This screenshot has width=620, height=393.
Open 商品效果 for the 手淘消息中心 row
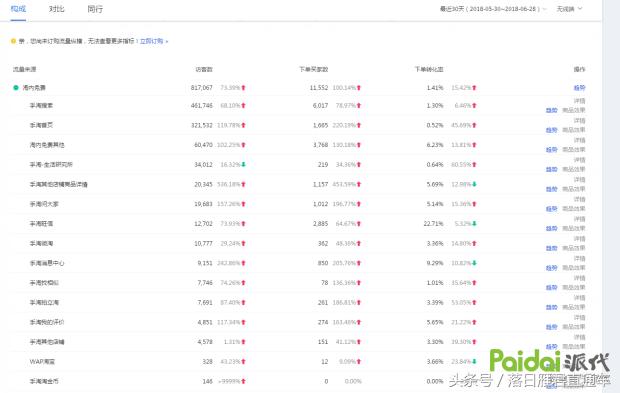point(574,268)
